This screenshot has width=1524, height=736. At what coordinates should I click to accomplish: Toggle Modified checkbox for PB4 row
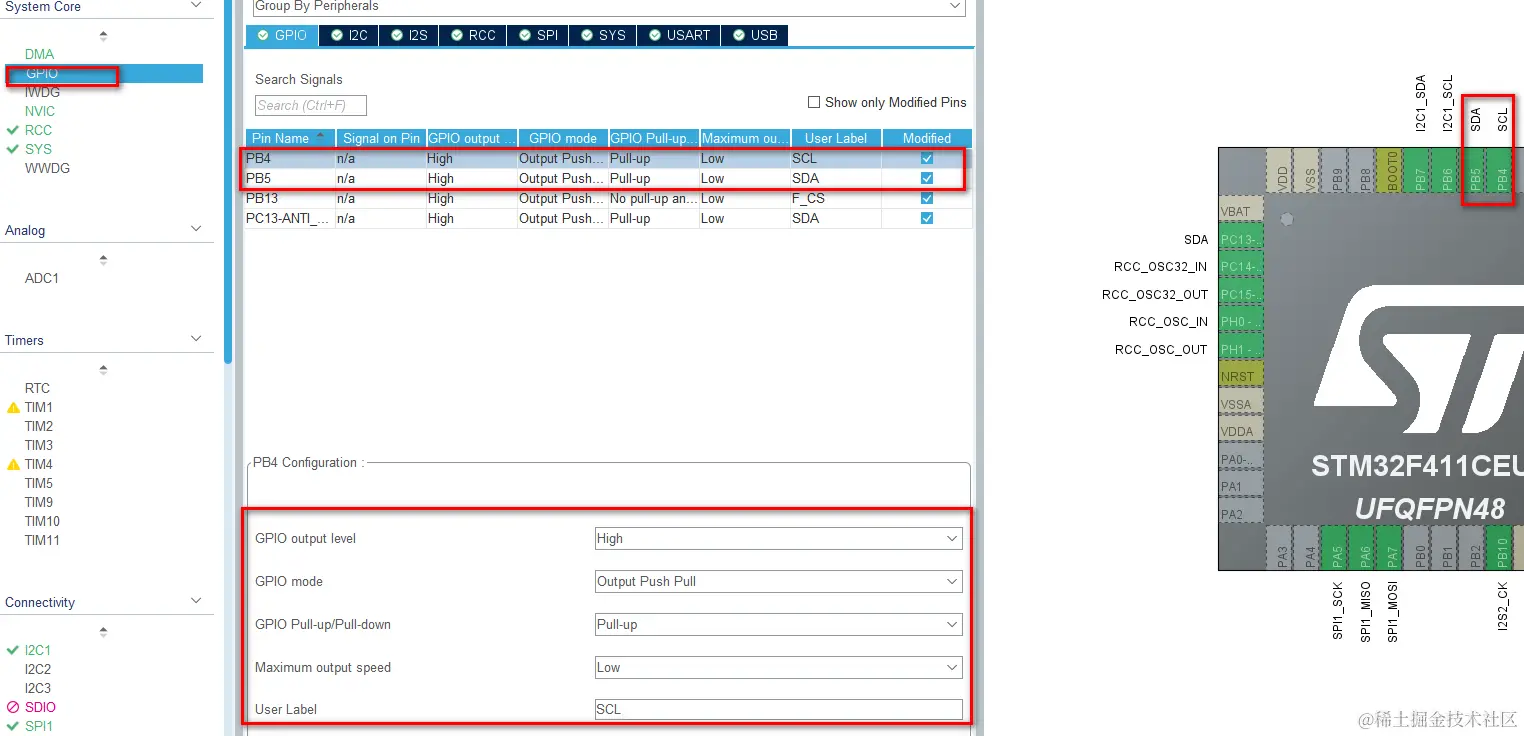[x=927, y=158]
